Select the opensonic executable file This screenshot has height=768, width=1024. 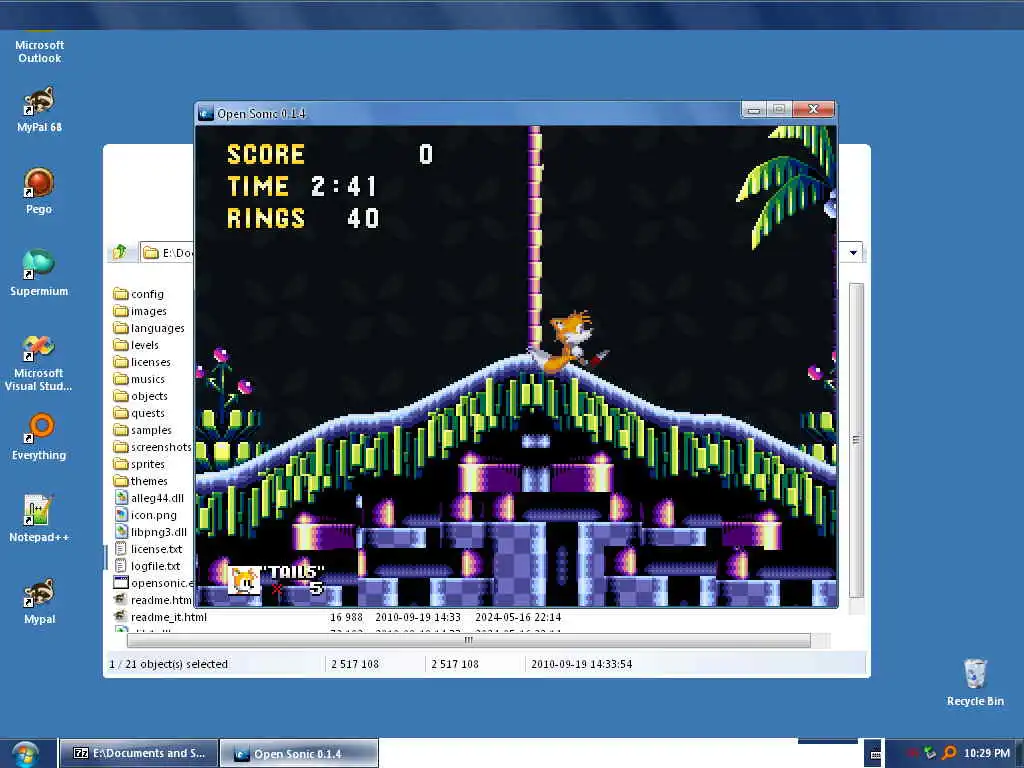coord(153,583)
